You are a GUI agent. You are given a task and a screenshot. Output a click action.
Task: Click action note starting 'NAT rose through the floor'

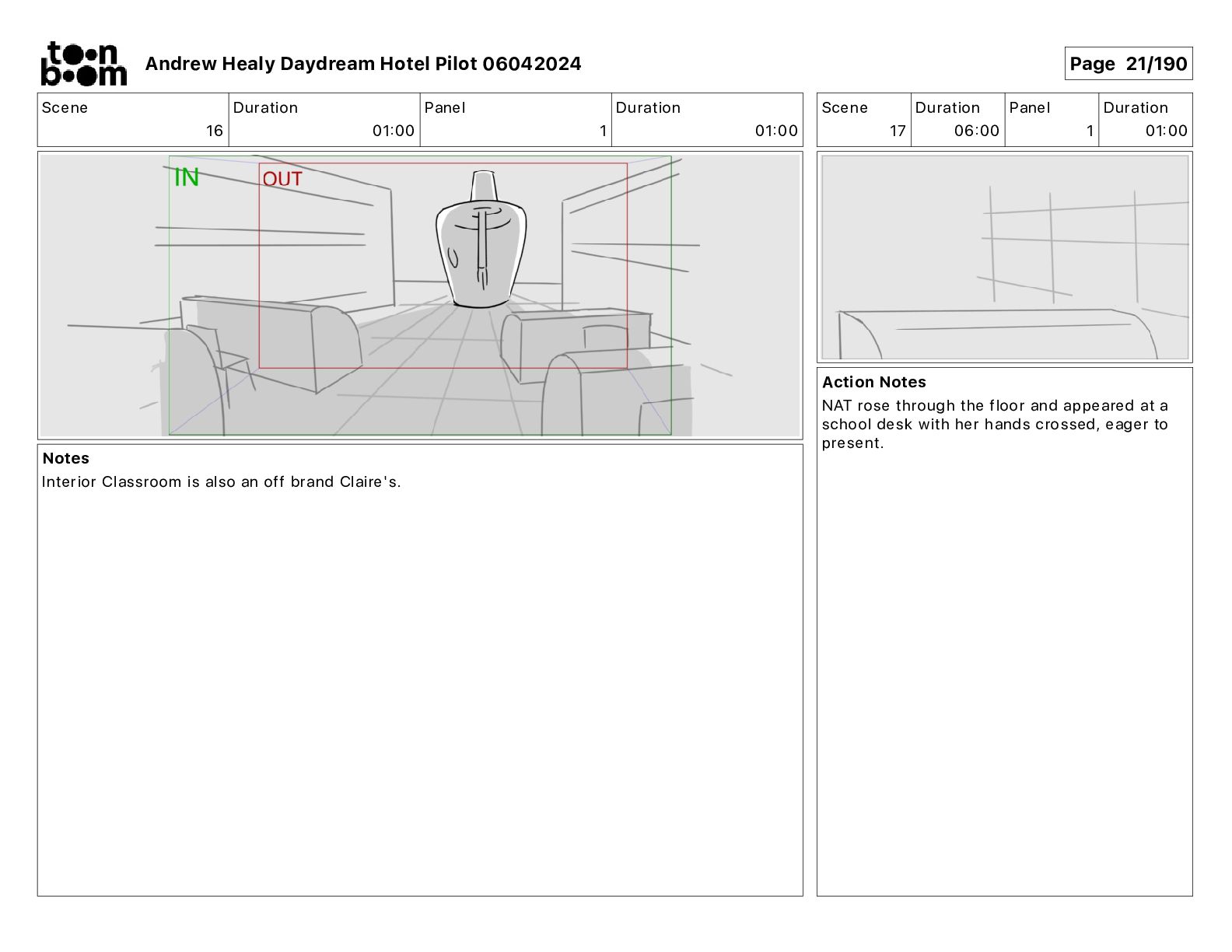pos(996,424)
